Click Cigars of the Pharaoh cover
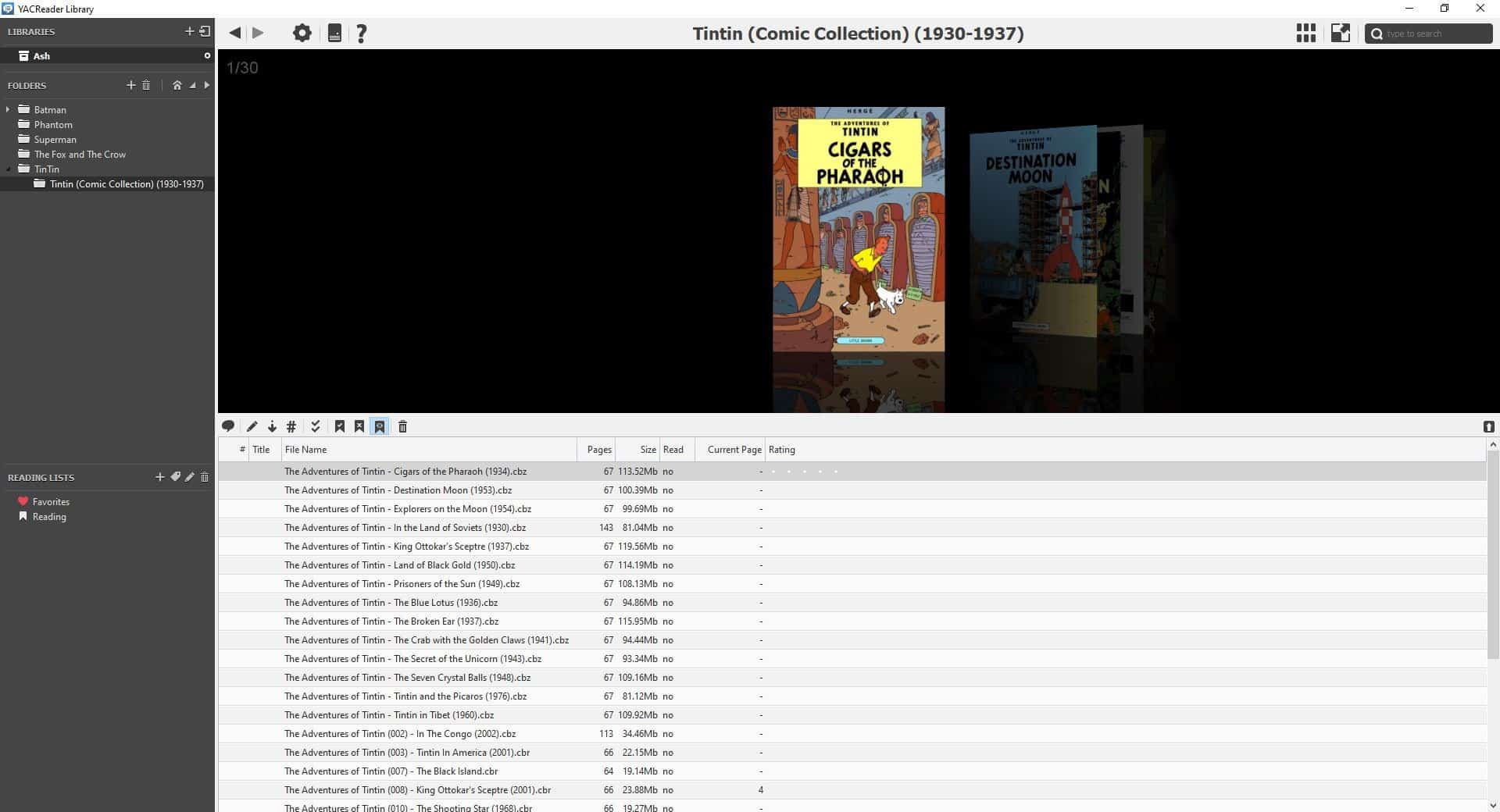The image size is (1500, 812). click(x=859, y=230)
